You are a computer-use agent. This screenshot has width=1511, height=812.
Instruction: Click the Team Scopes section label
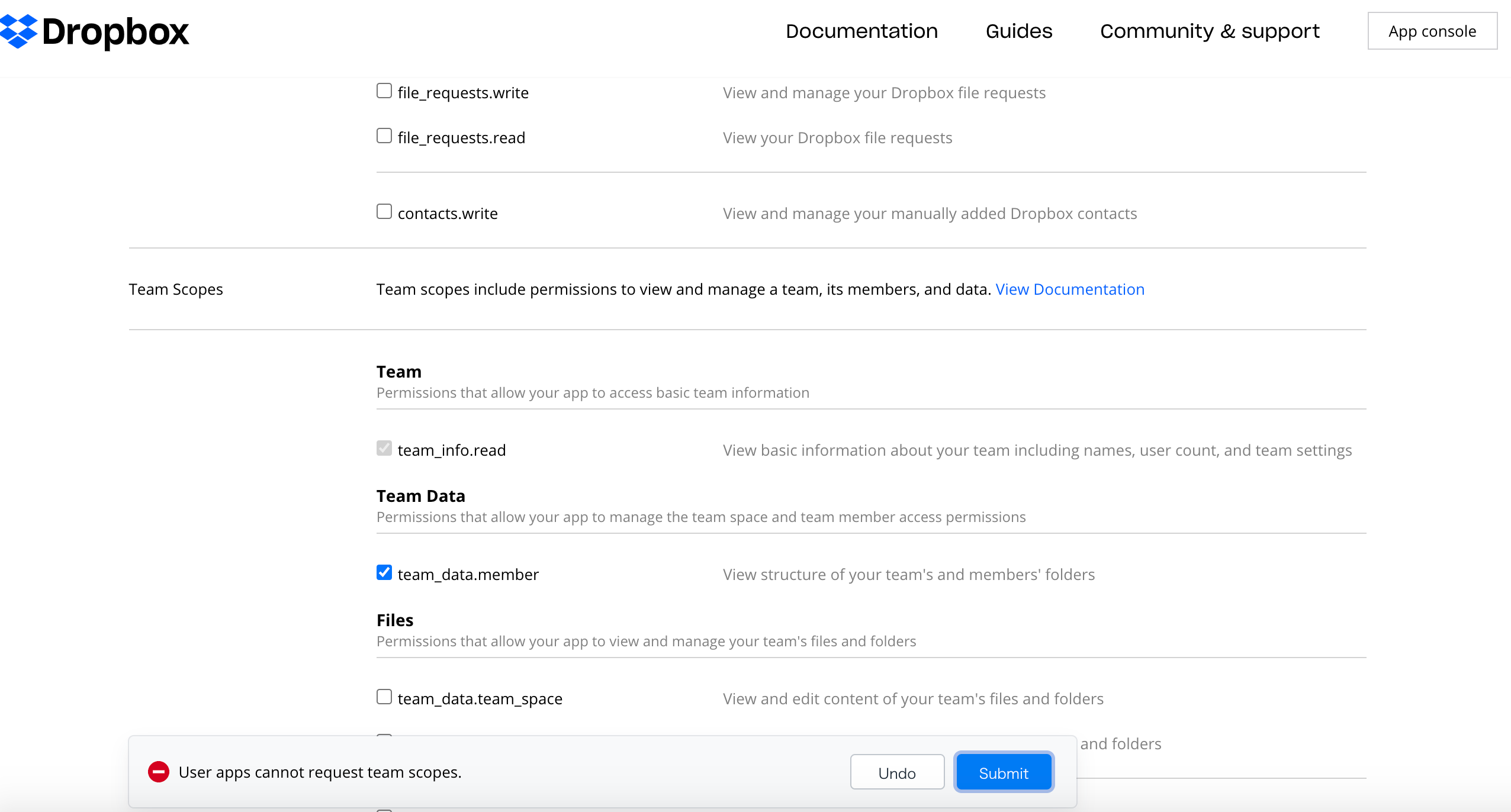pyautogui.click(x=176, y=289)
